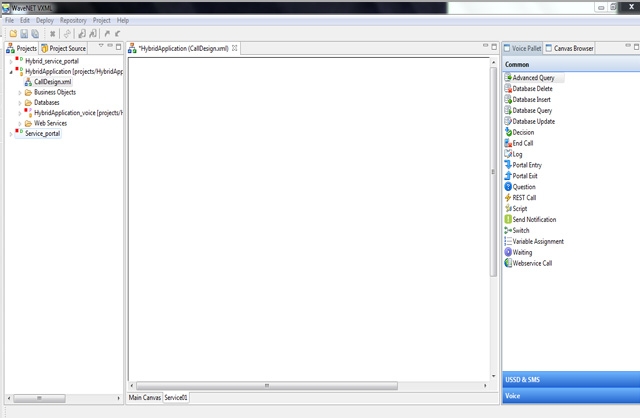
Task: Click the Save icon in toolbar
Action: pyautogui.click(x=24, y=34)
